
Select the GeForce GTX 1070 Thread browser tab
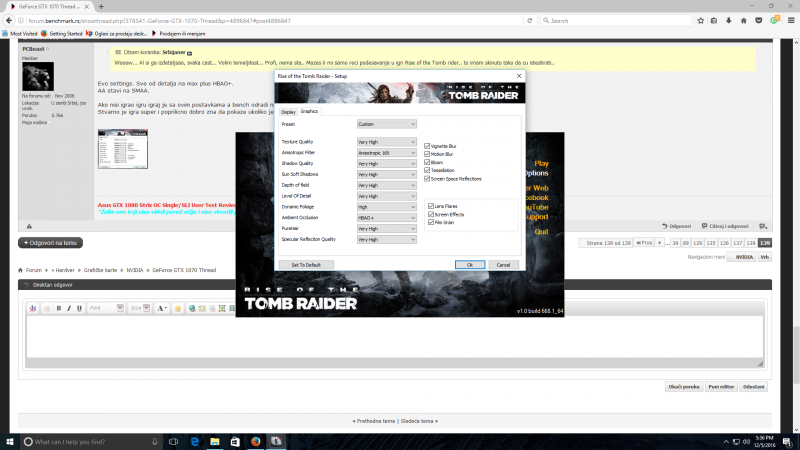point(48,7)
